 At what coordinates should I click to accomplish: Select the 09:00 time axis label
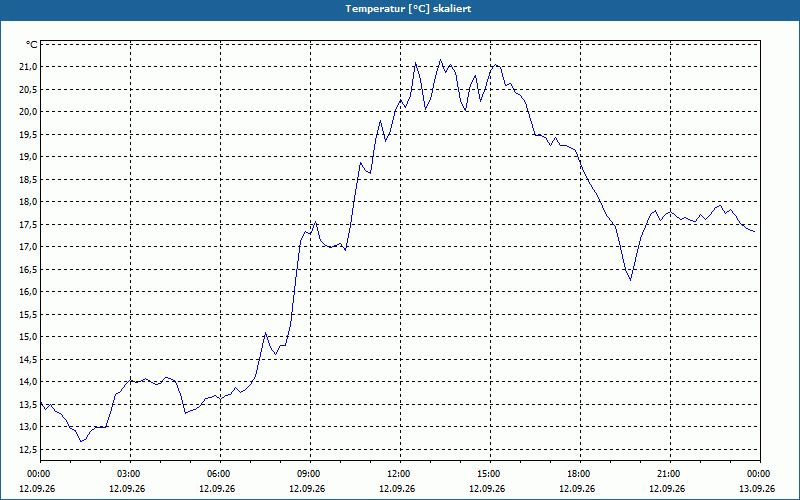point(307,474)
